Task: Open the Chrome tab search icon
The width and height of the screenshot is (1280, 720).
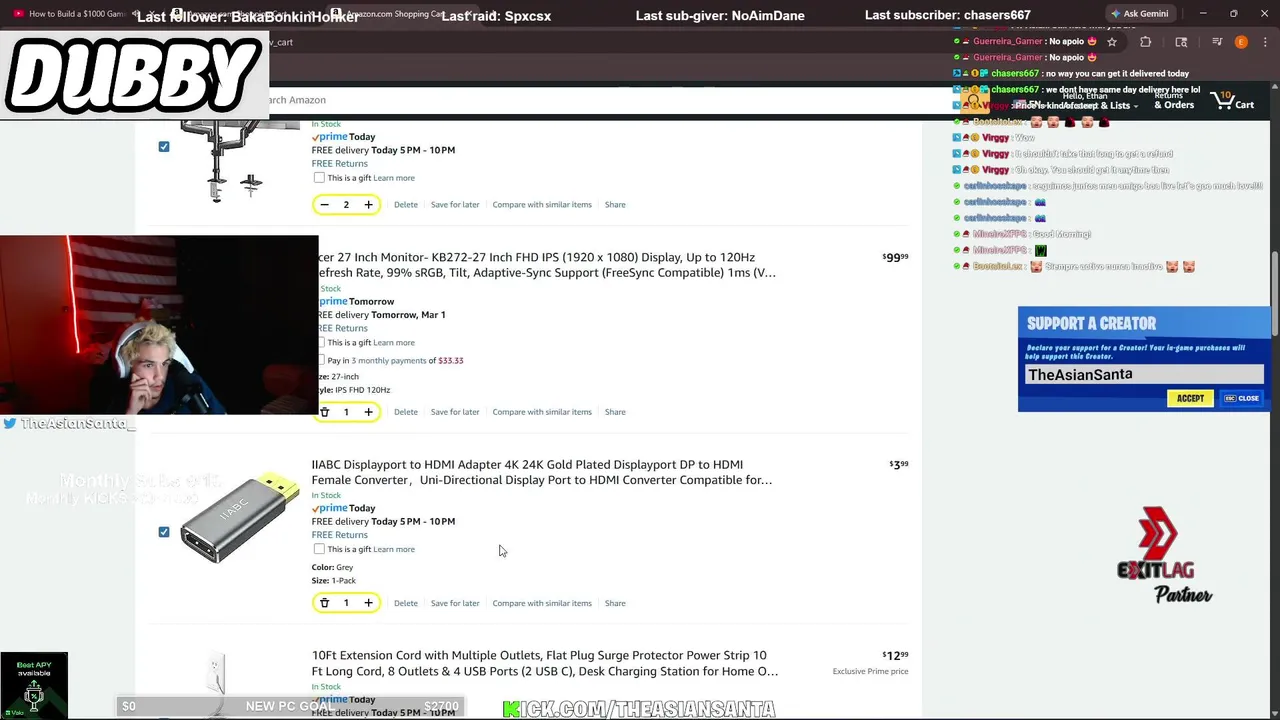Action: 1181,42
